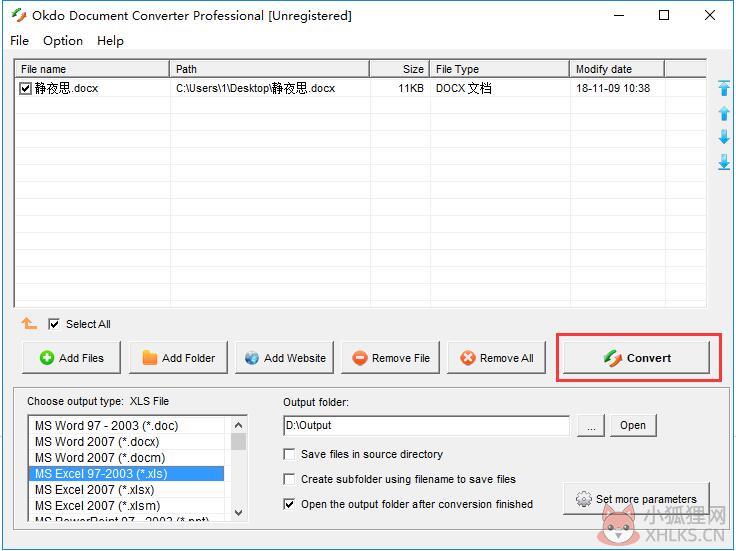Click output type list scroll-up arrow
This screenshot has height=551, width=736.
(x=238, y=425)
